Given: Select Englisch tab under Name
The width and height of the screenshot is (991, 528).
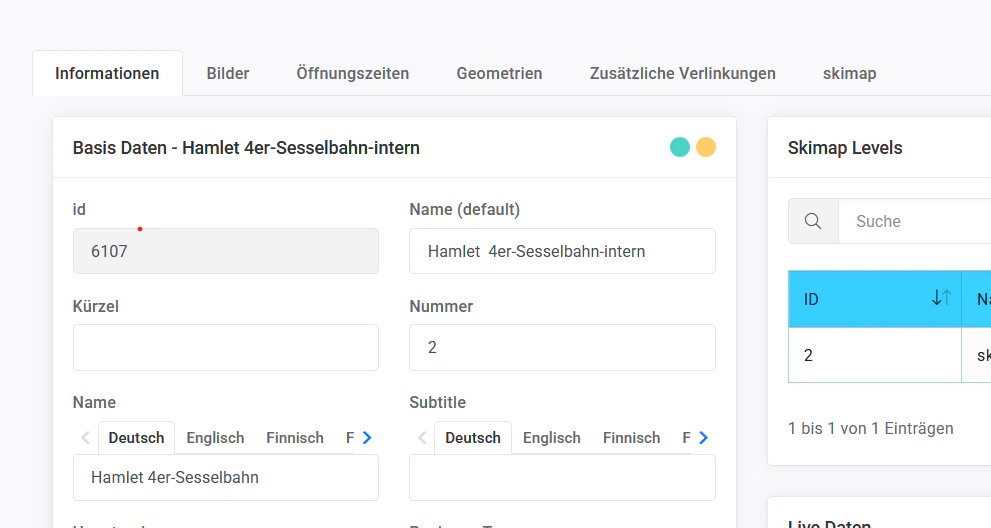Looking at the screenshot, I should [215, 438].
